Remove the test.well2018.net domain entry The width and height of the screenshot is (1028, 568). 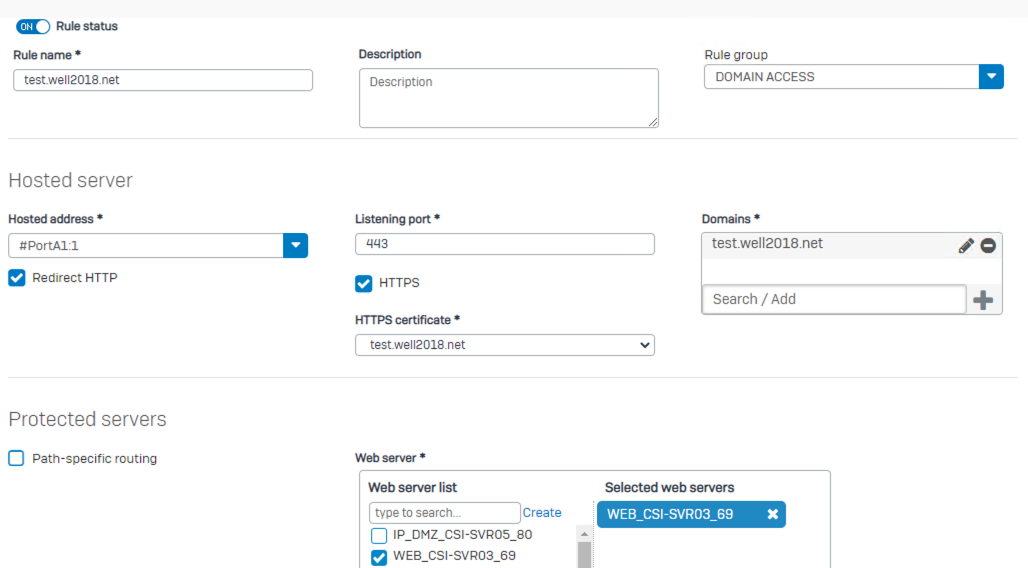(988, 246)
